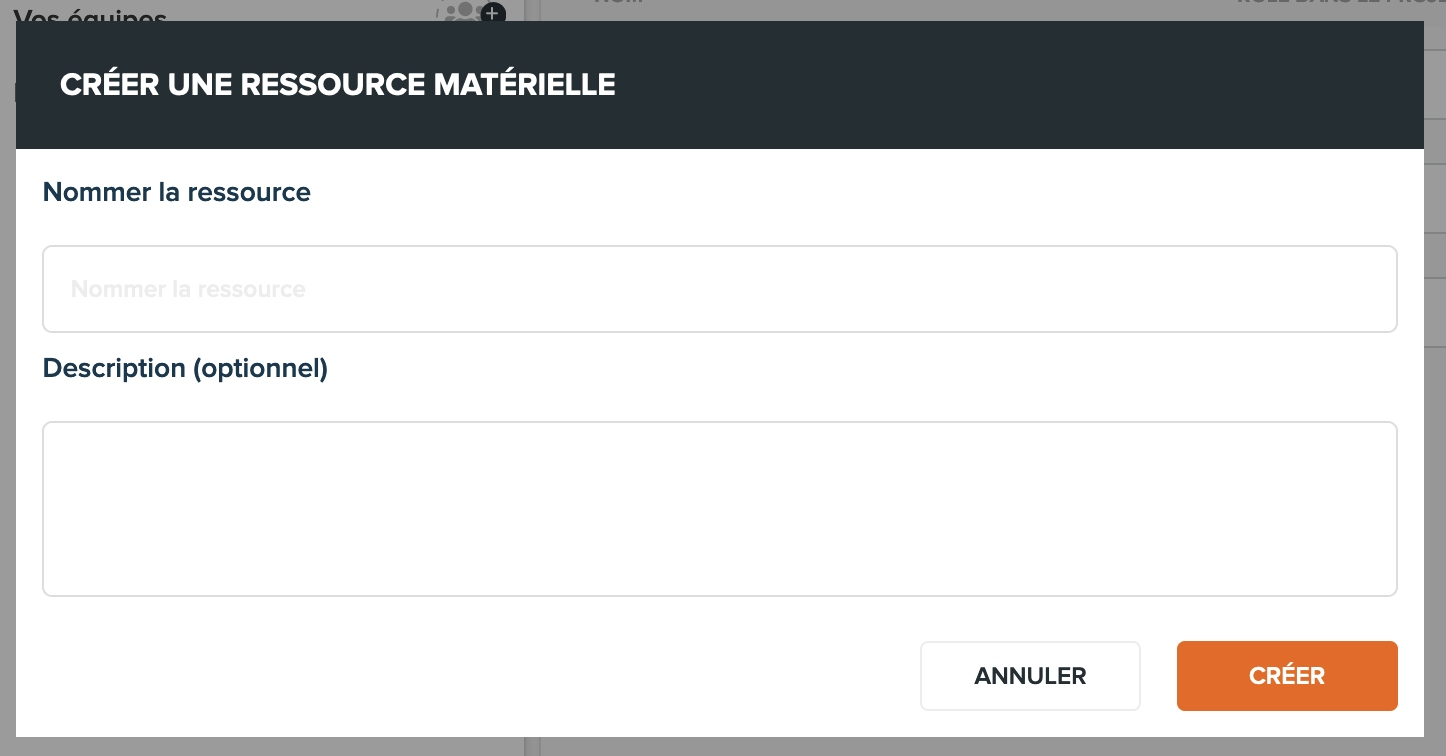The image size is (1446, 756).
Task: Click the Nommer la ressource label
Action: (177, 192)
